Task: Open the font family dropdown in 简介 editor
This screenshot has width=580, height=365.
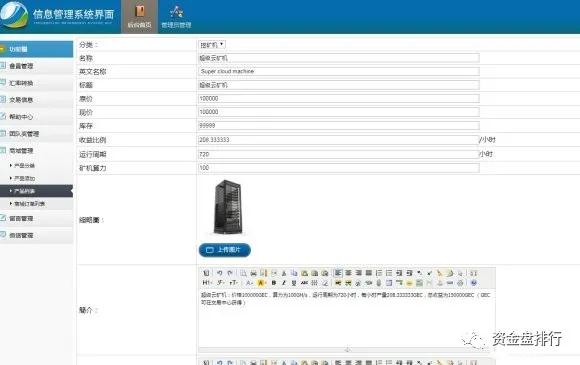Action: [x=221, y=283]
